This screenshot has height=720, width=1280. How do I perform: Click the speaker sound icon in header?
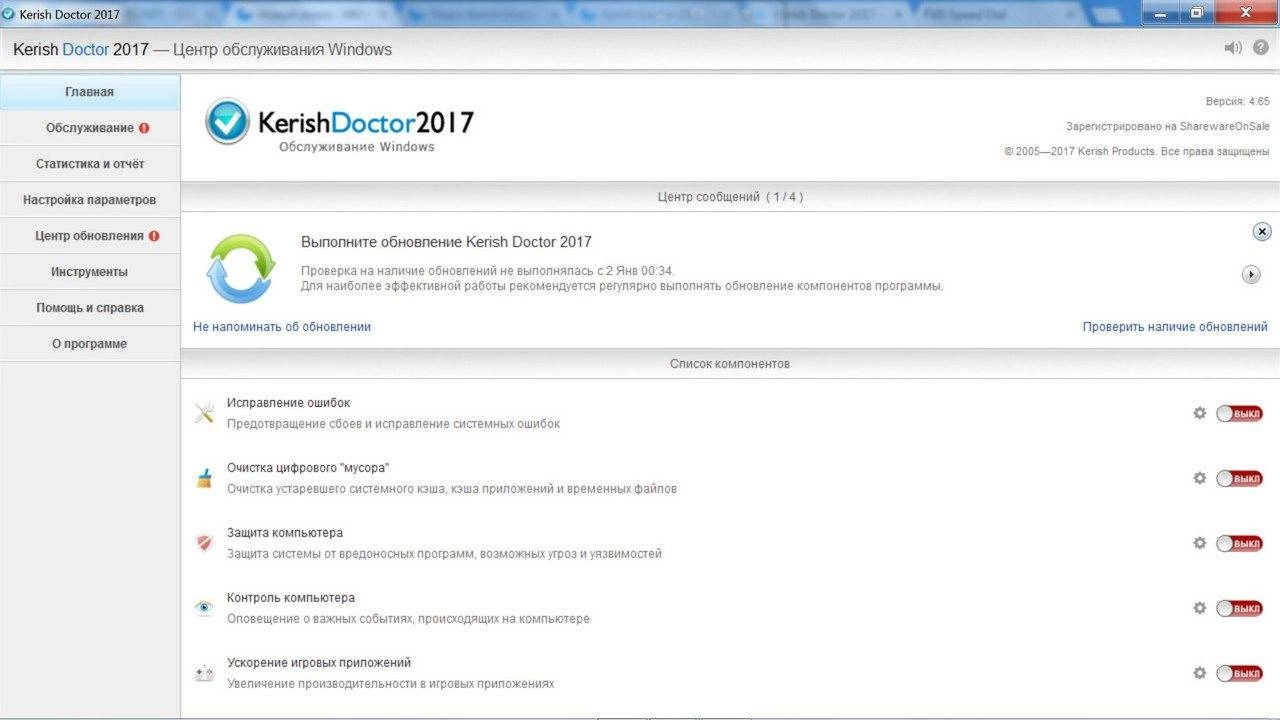coord(1233,48)
